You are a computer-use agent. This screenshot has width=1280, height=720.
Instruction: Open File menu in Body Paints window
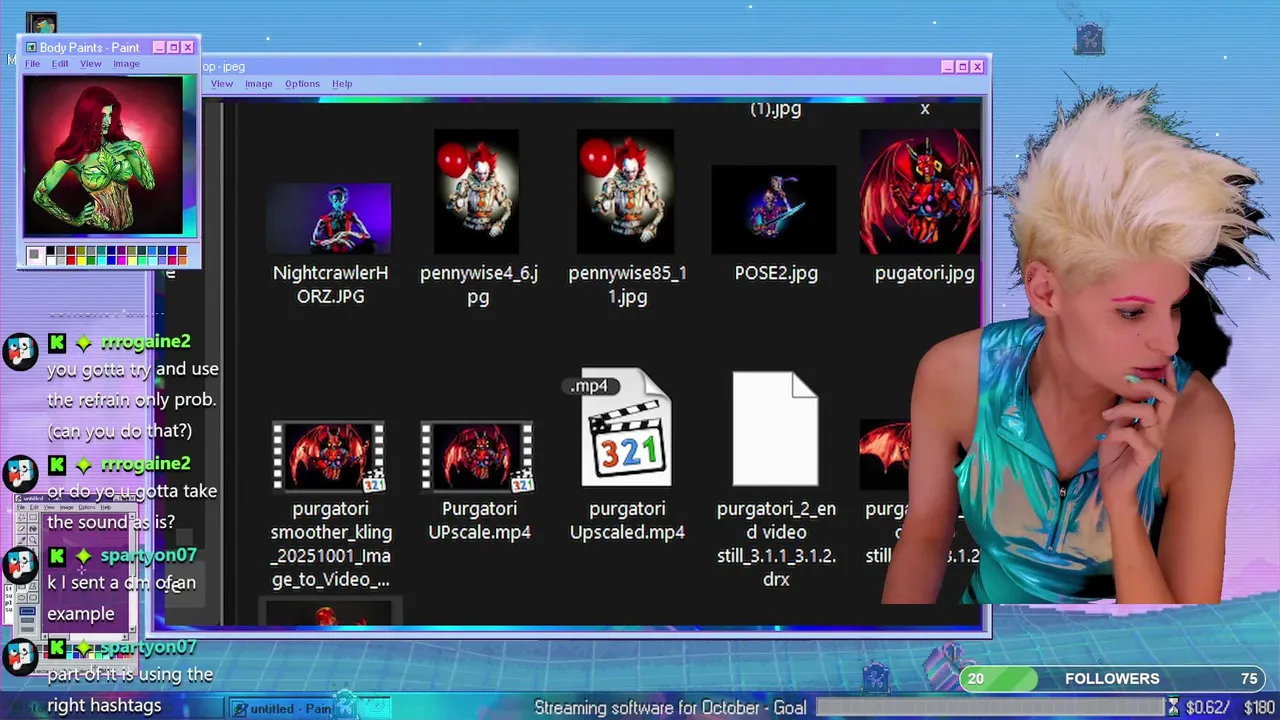click(32, 64)
